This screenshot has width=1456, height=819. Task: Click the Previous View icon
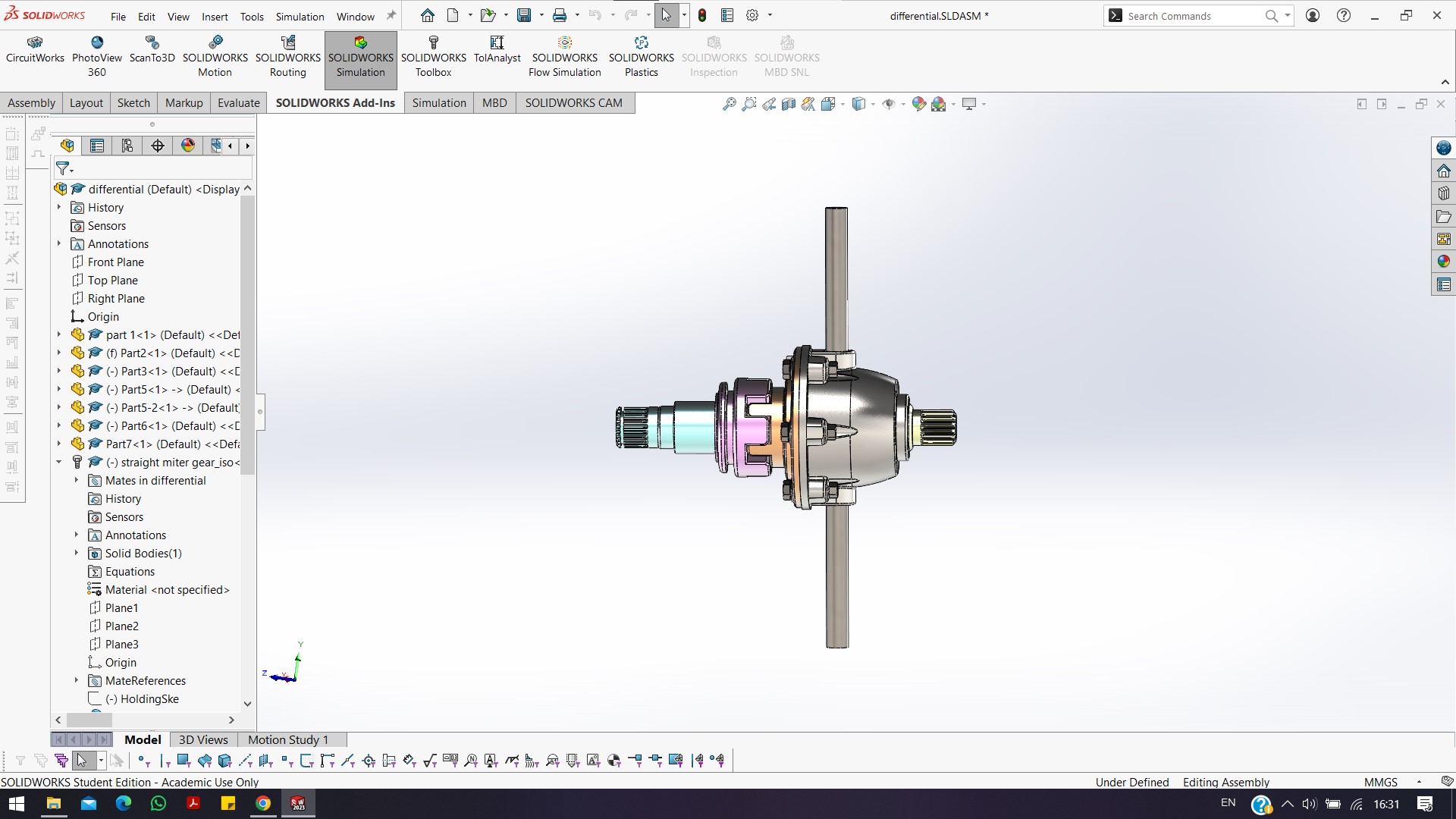(769, 104)
